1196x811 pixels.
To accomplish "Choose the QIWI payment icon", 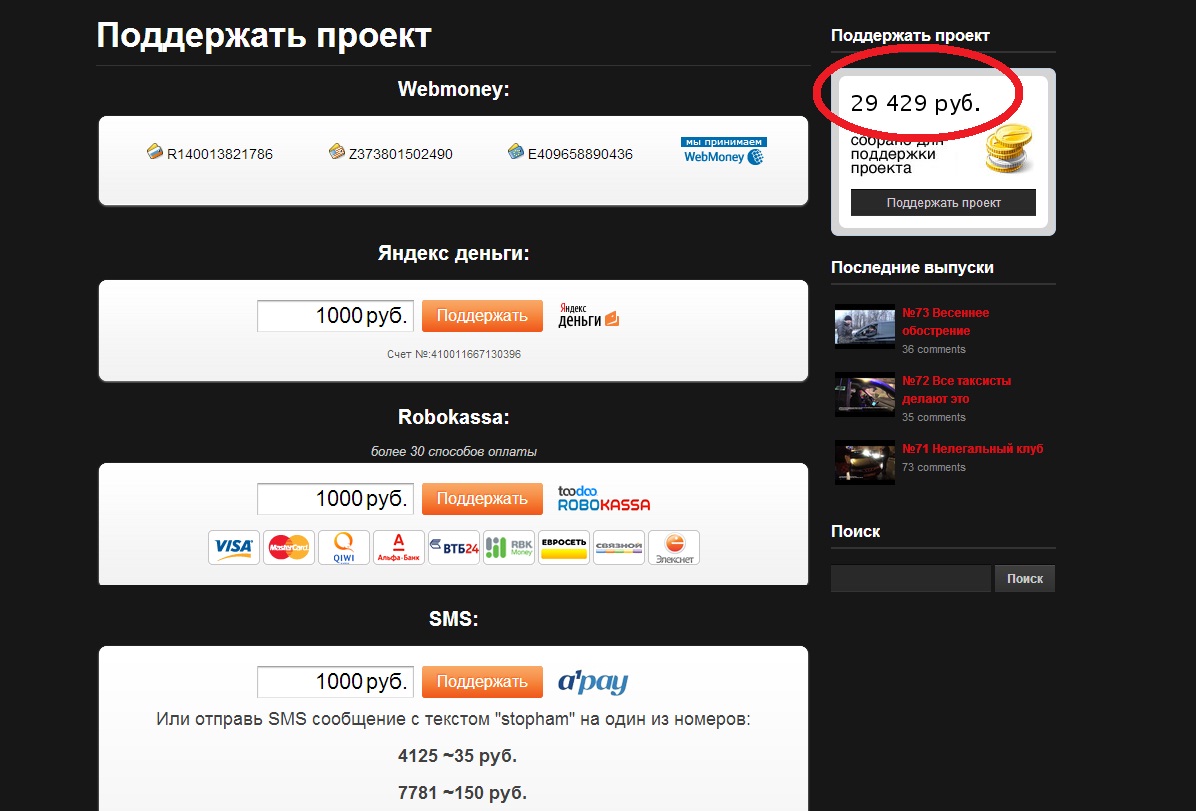I will (344, 547).
